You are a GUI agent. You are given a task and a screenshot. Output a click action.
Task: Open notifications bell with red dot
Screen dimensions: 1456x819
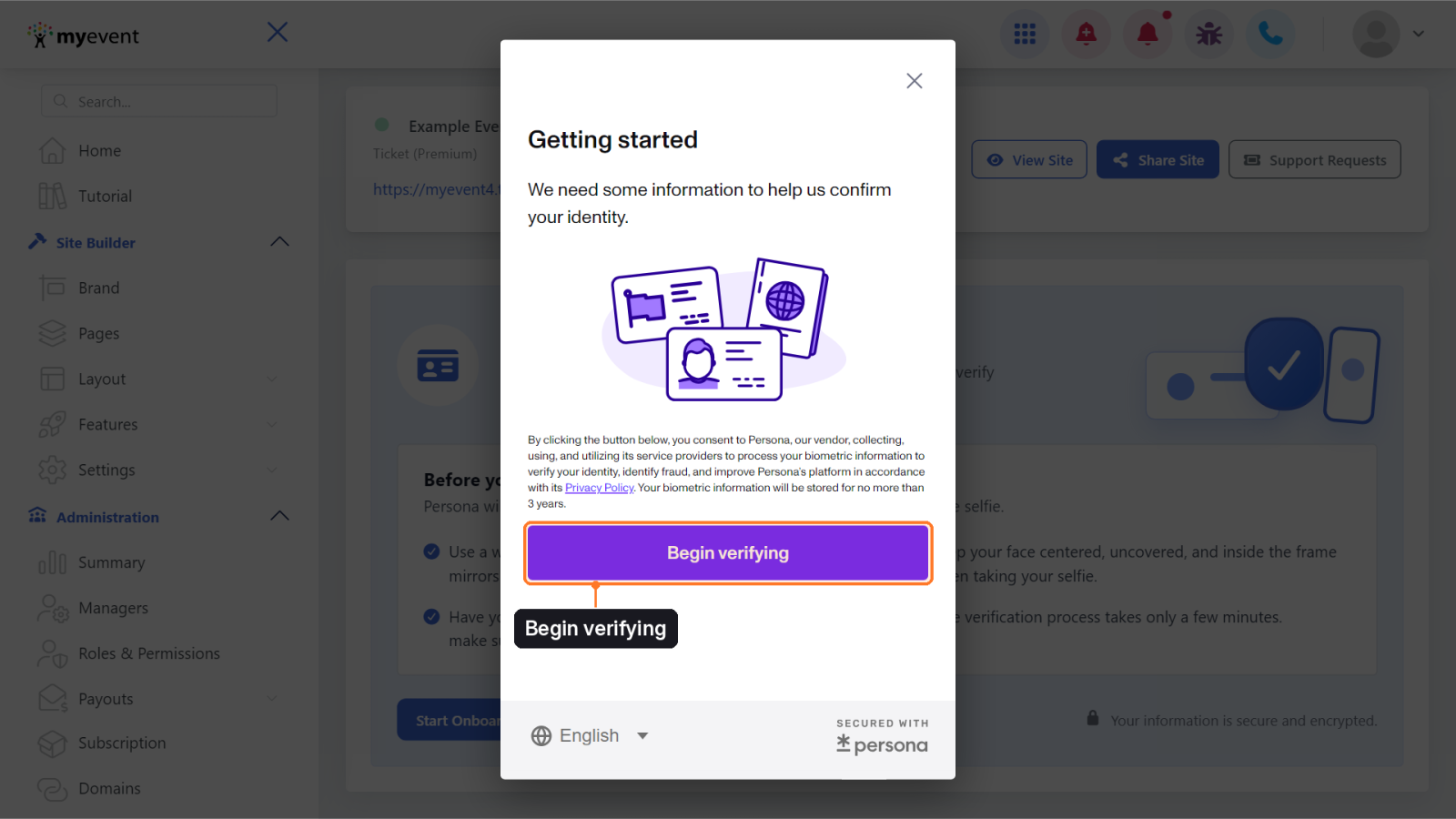(x=1148, y=35)
